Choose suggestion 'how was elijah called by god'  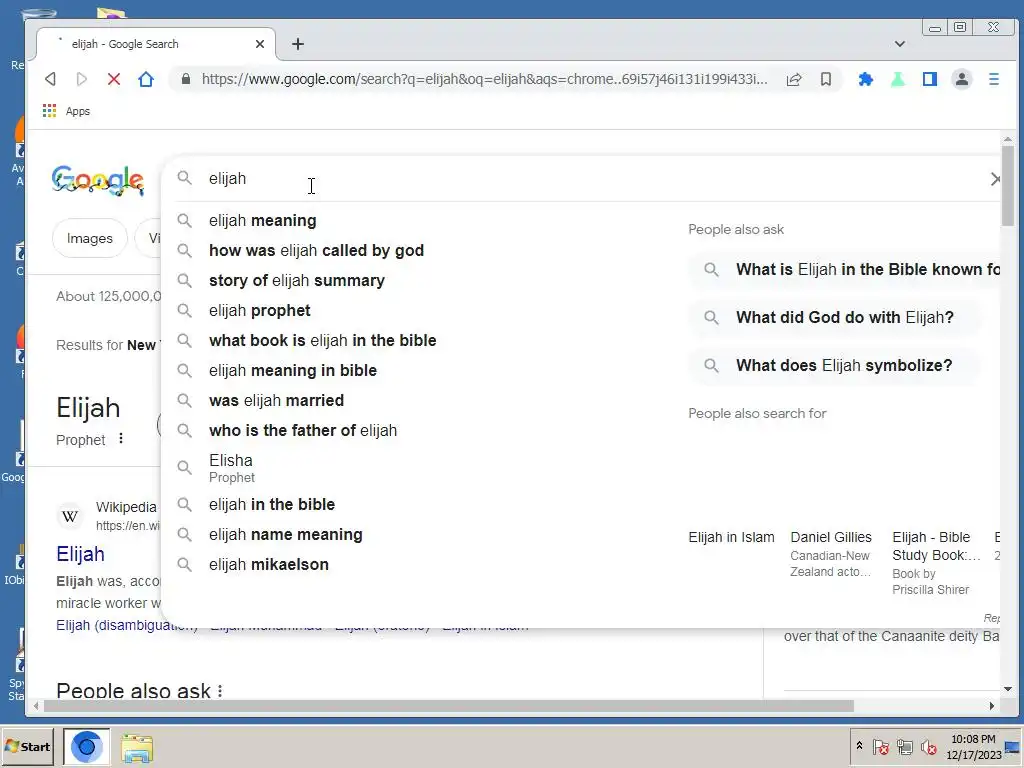(316, 251)
